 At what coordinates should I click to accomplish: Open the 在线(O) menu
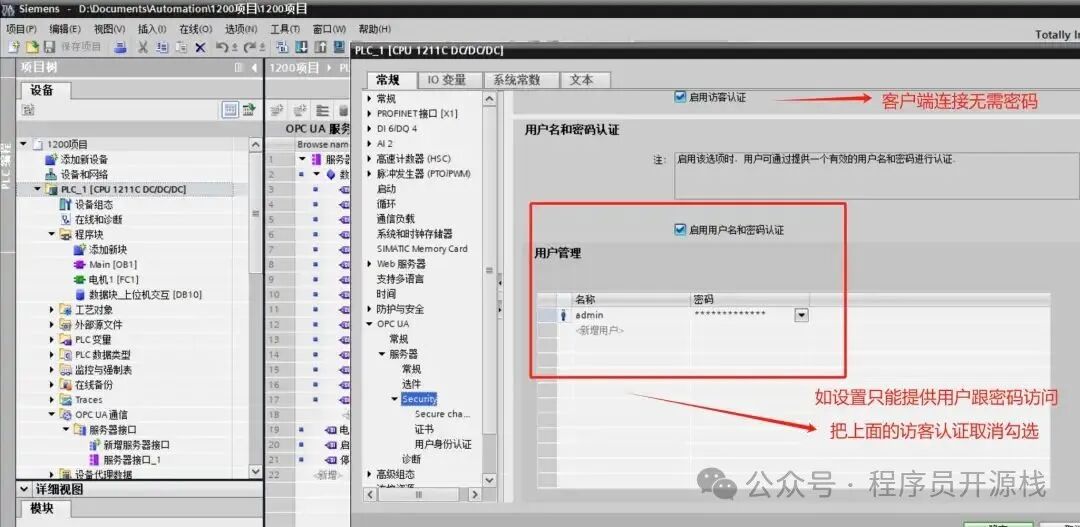tap(188, 29)
